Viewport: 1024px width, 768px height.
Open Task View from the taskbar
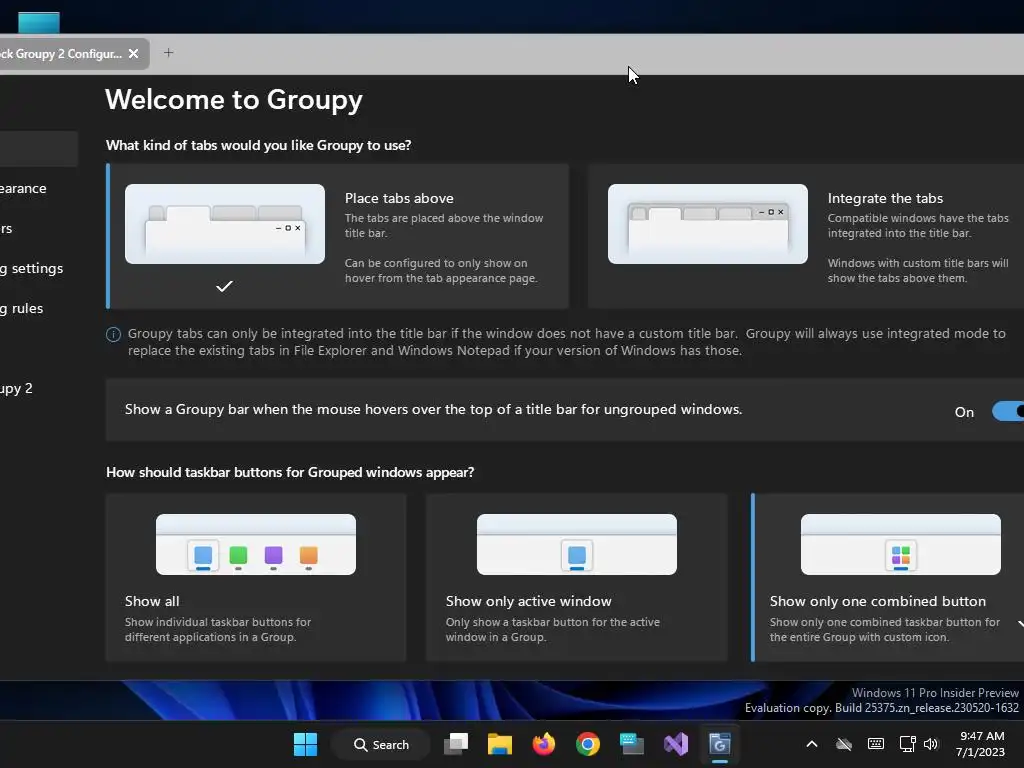pos(456,744)
